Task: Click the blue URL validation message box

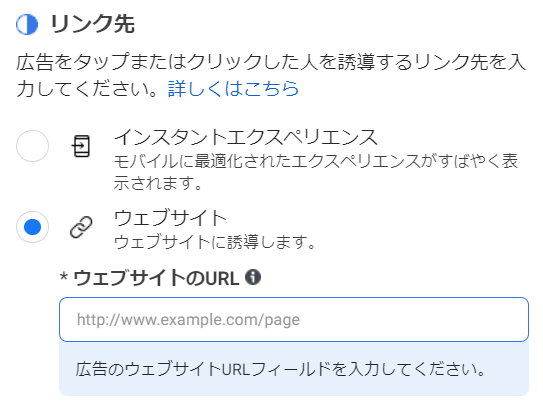Action: [x=294, y=369]
